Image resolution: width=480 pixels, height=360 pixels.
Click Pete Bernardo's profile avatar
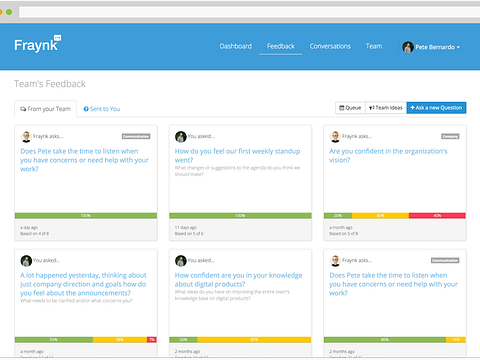pyautogui.click(x=408, y=47)
